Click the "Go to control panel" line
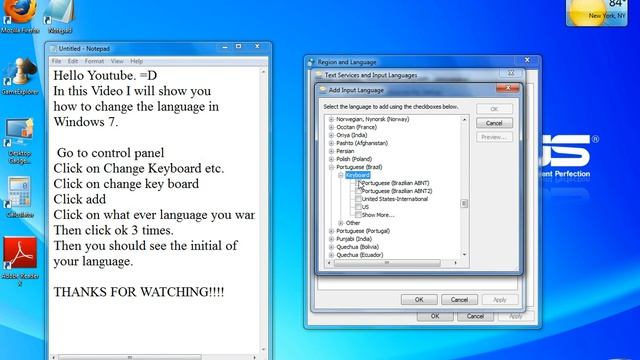The height and width of the screenshot is (360, 640). pyautogui.click(x=110, y=153)
